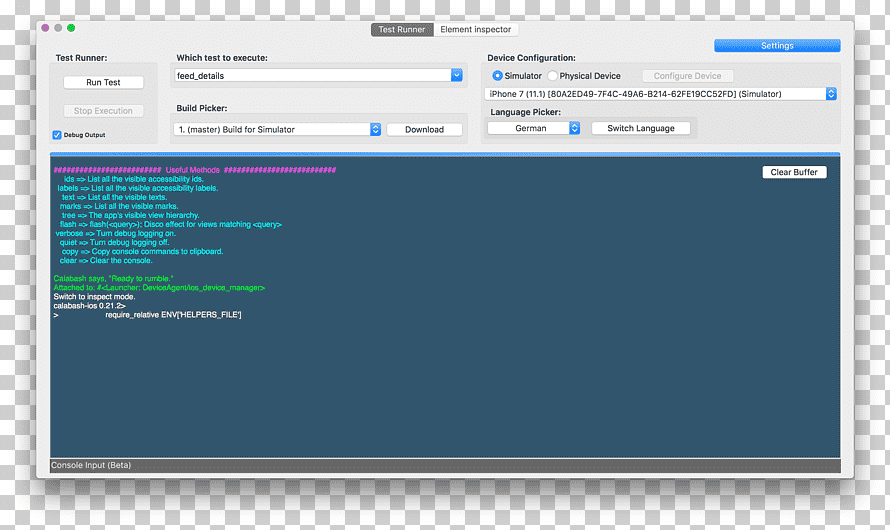This screenshot has width=890, height=530.
Task: Click the disabled Stop Execution button
Action: click(103, 111)
